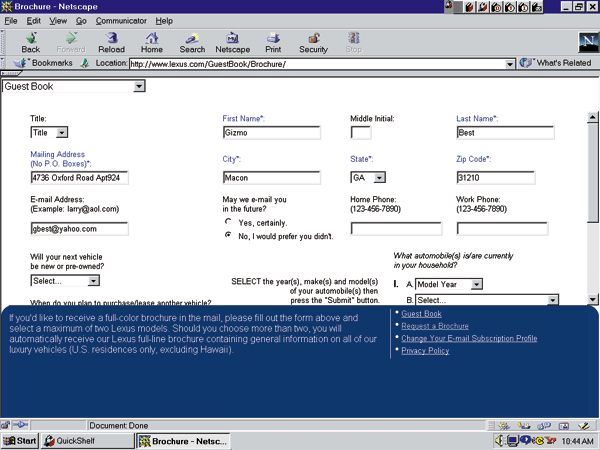Image resolution: width=600 pixels, height=450 pixels.
Task: Click the First Name input field
Action: (271, 132)
